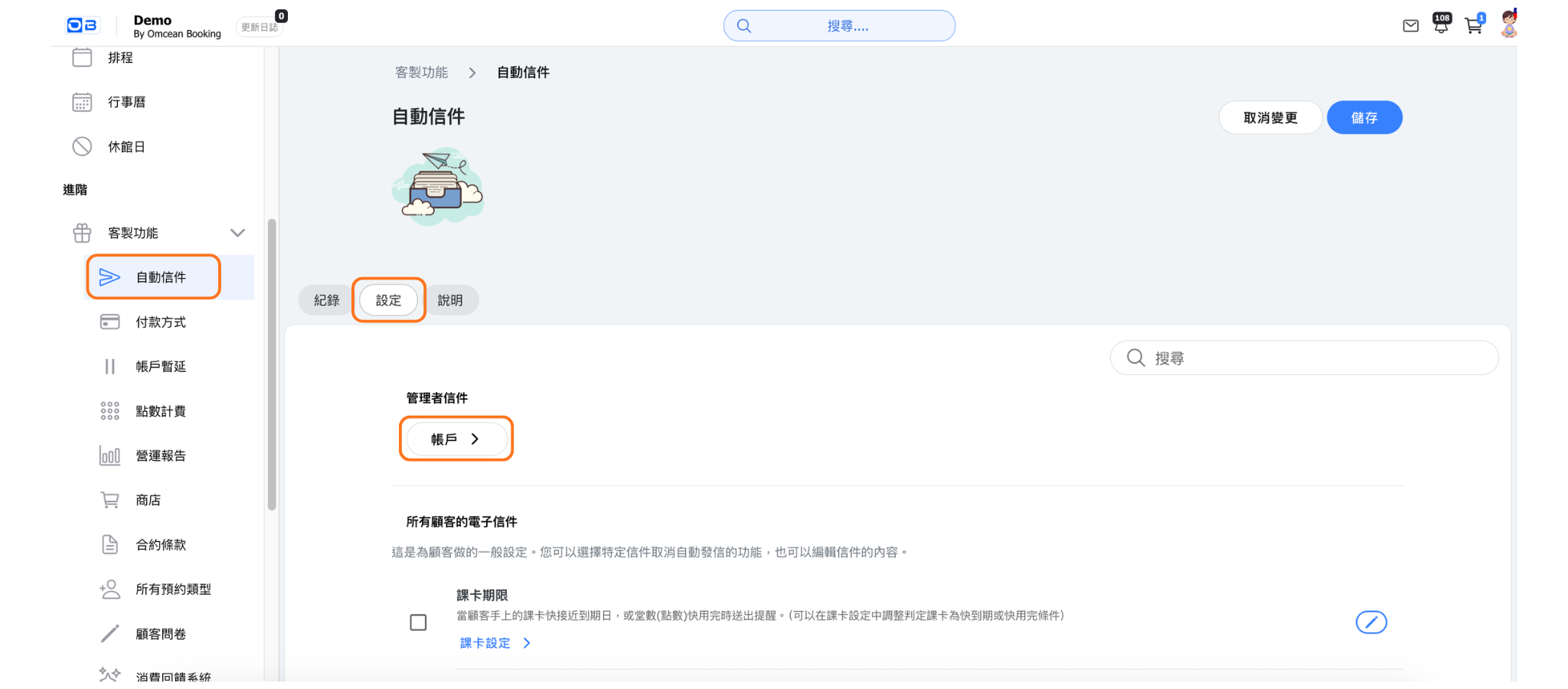This screenshot has width=1568, height=689.
Task: Click the sidebar vertical scrollbar
Action: click(x=272, y=364)
